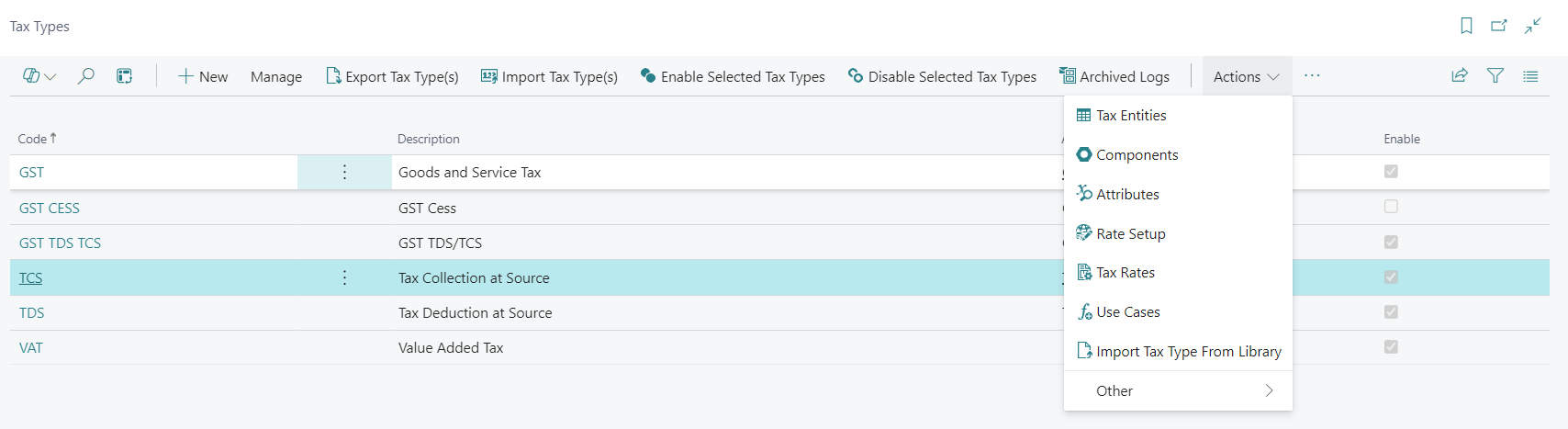The height and width of the screenshot is (429, 1568).
Task: Open the filter pane funnel icon
Action: (1495, 76)
